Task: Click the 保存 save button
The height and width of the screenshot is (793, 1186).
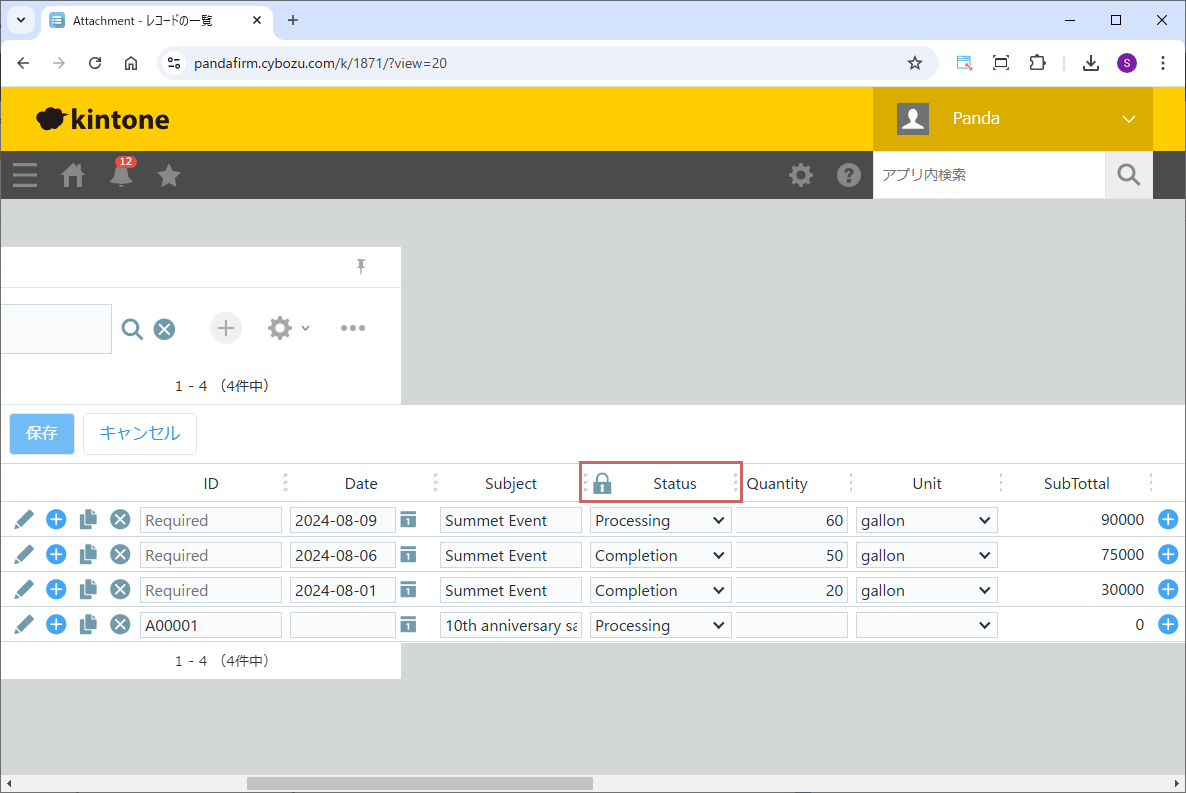Action: [x=42, y=434]
